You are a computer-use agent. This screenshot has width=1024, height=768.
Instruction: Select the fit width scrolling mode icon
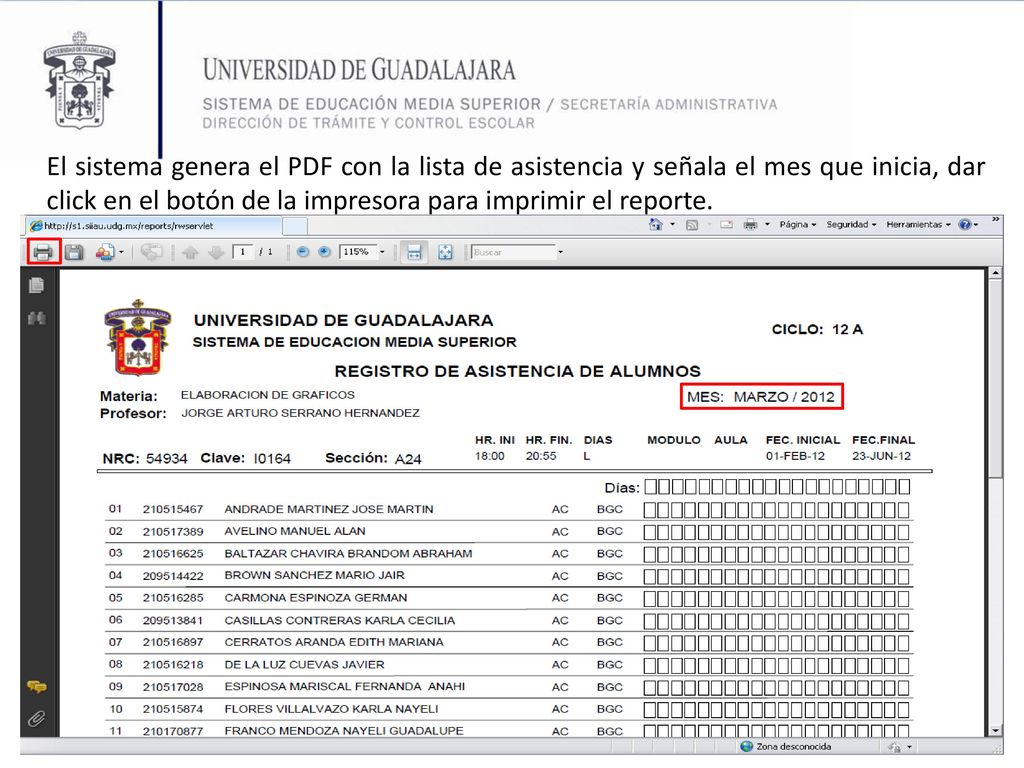[x=414, y=252]
